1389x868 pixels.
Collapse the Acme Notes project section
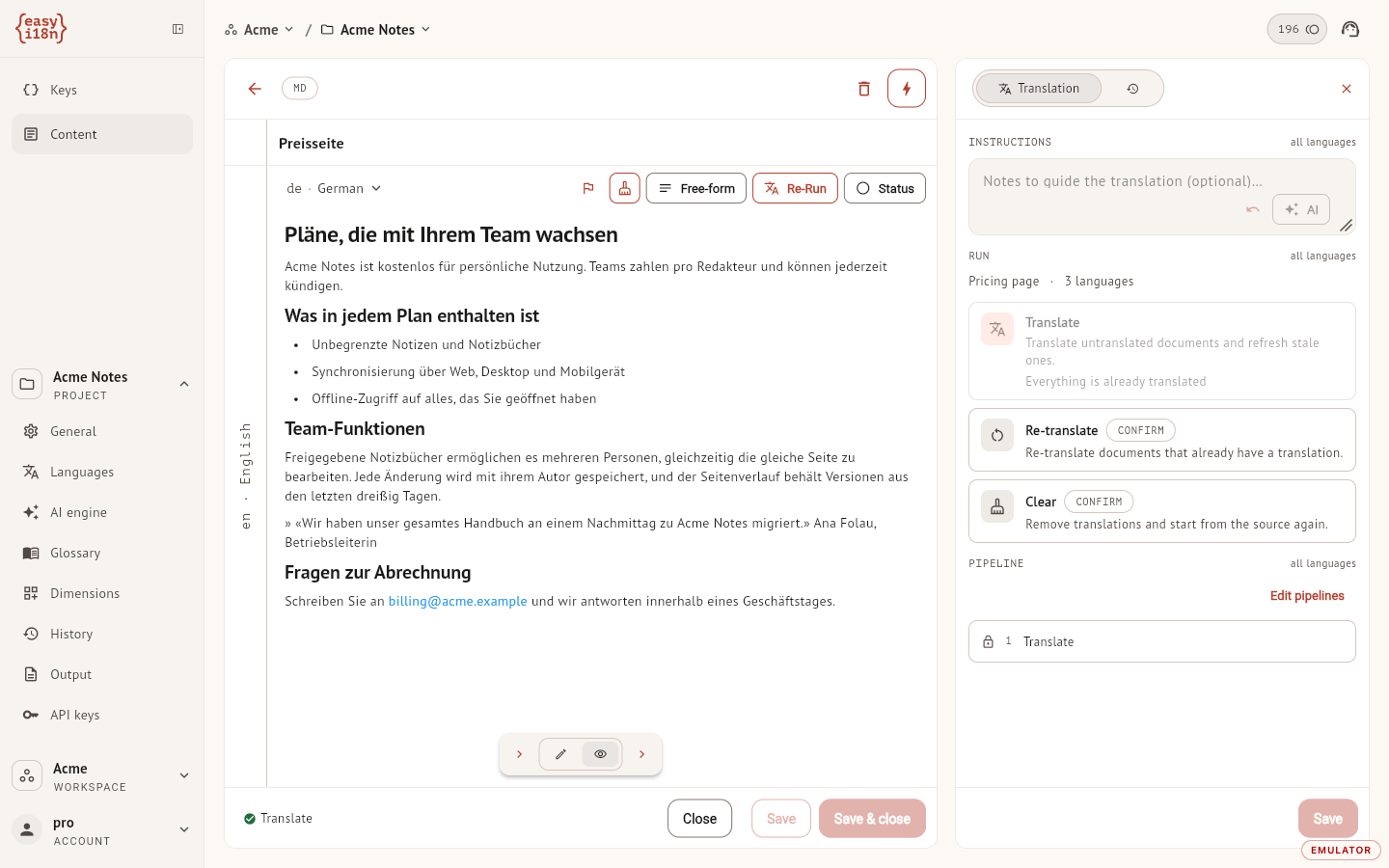tap(184, 384)
